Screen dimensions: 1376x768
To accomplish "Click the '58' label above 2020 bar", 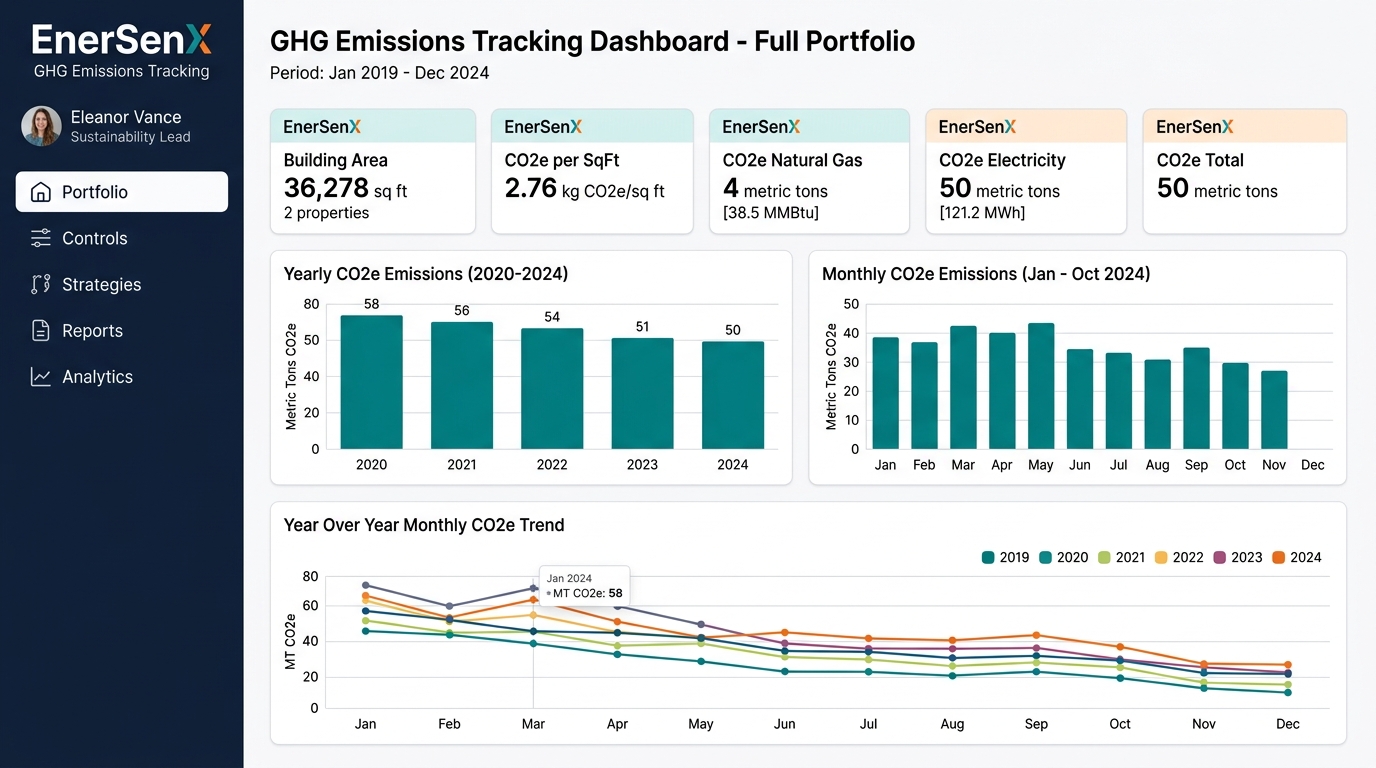I will click(x=371, y=304).
